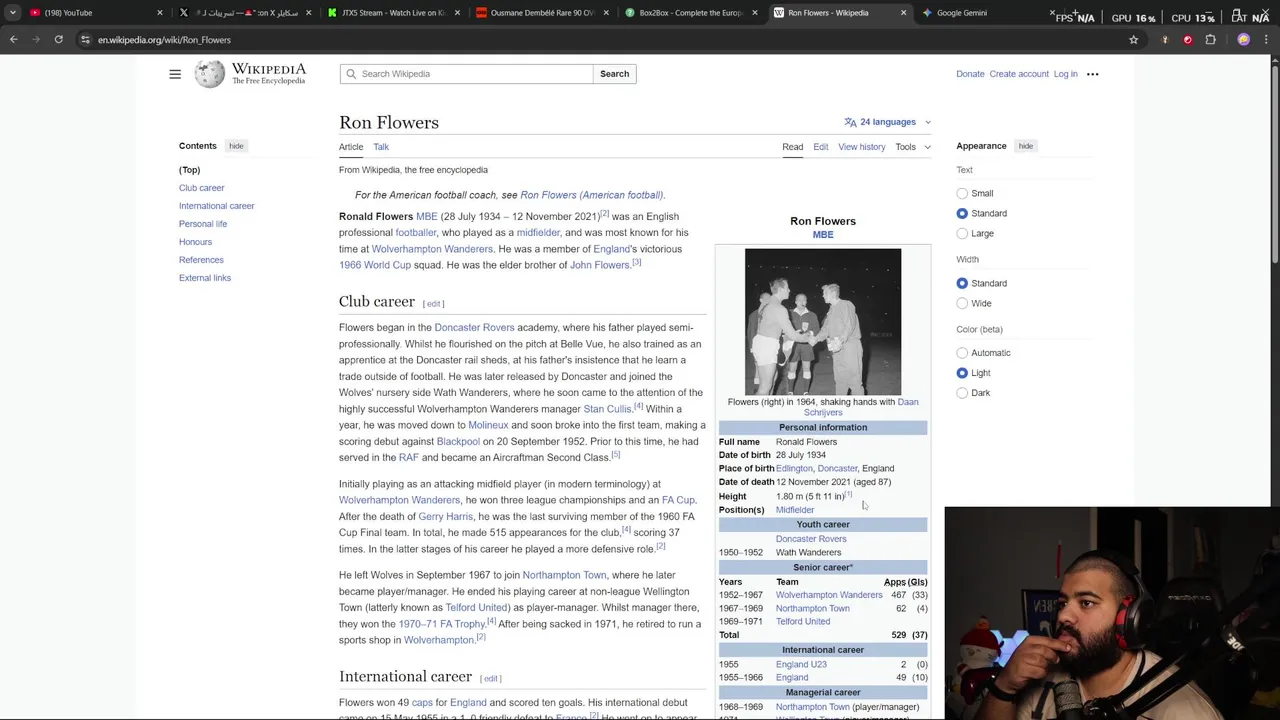Viewport: 1280px width, 720px height.
Task: Open the Tools dropdown menu
Action: tap(912, 147)
